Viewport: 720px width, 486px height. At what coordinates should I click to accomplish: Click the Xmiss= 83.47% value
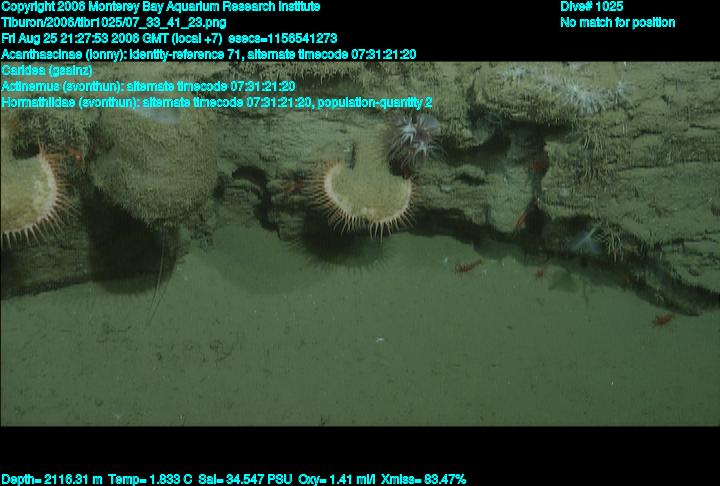click(427, 479)
